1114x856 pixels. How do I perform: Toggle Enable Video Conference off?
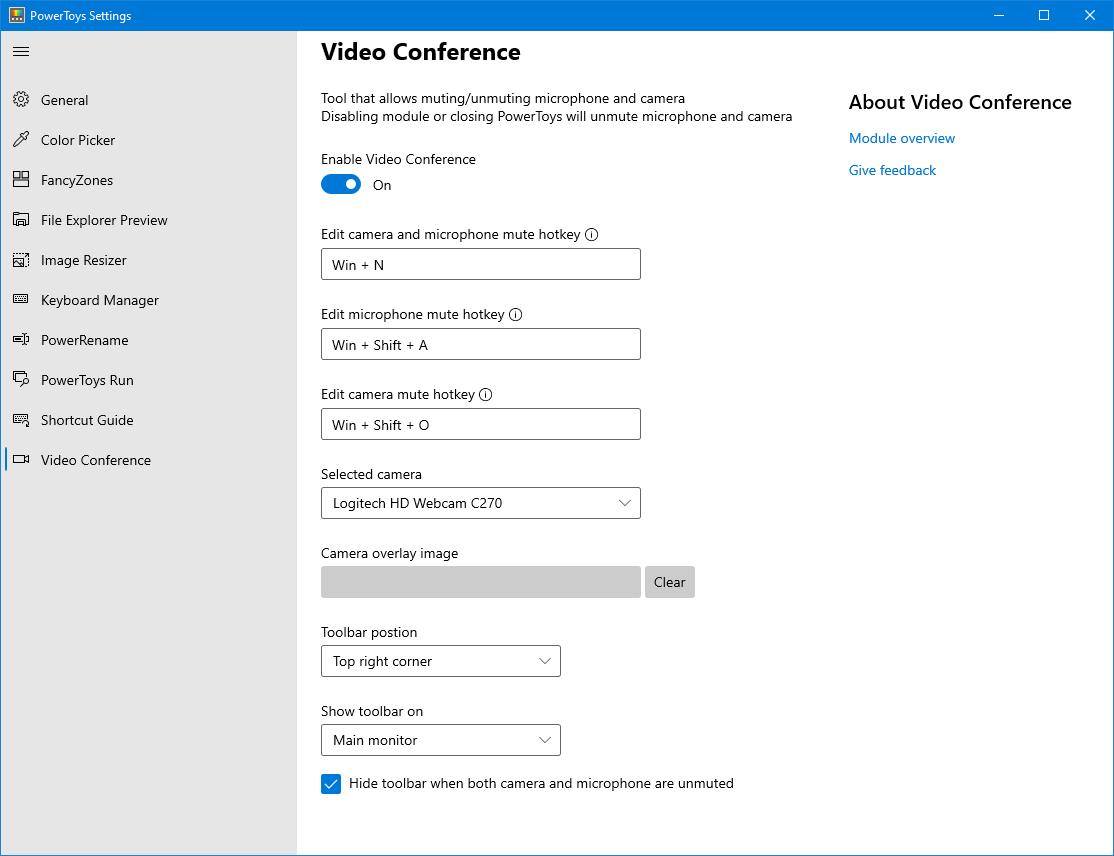tap(341, 184)
